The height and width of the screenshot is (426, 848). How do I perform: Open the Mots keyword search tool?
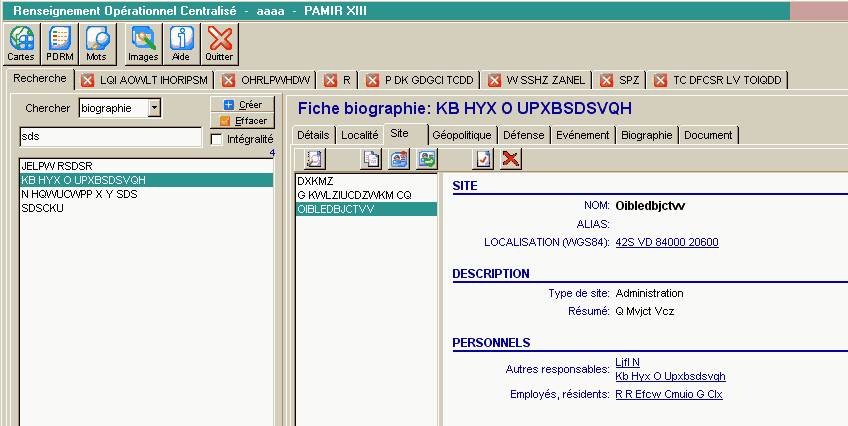(96, 44)
